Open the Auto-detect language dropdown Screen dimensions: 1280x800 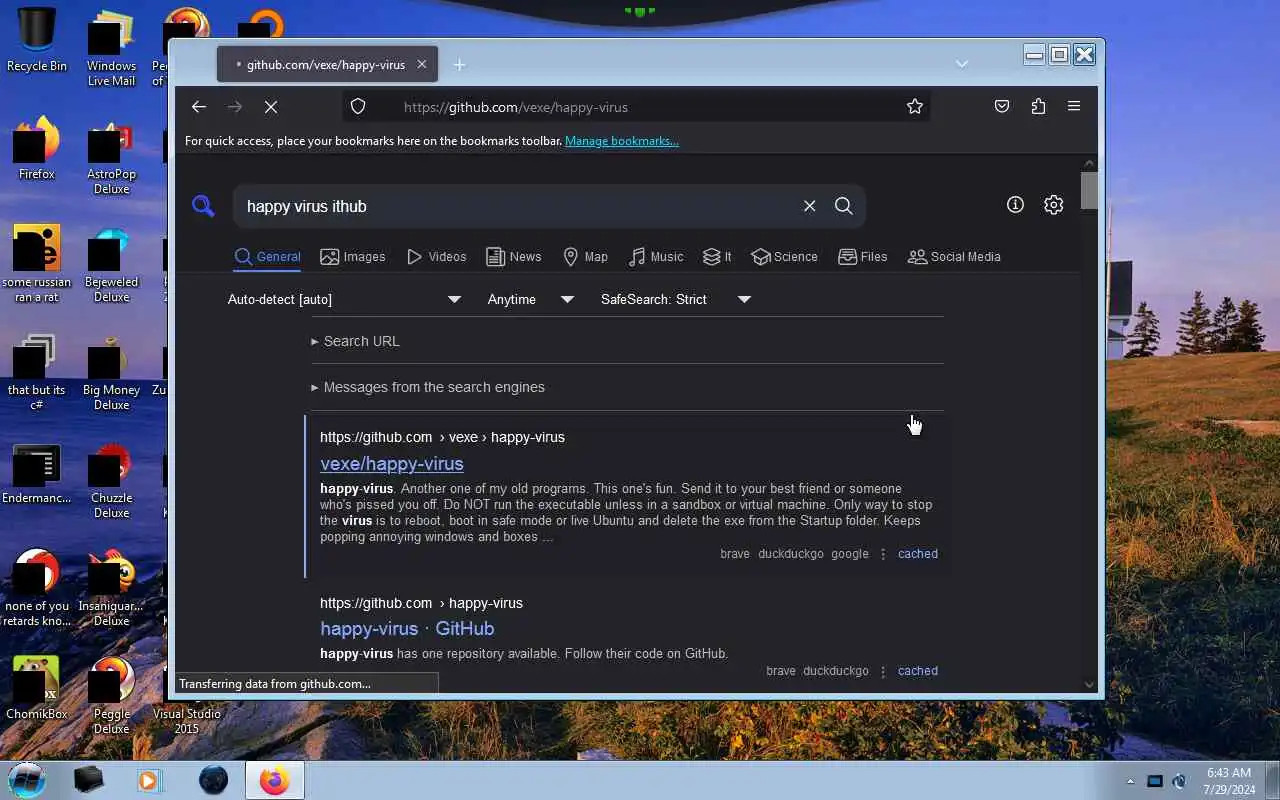coord(344,299)
